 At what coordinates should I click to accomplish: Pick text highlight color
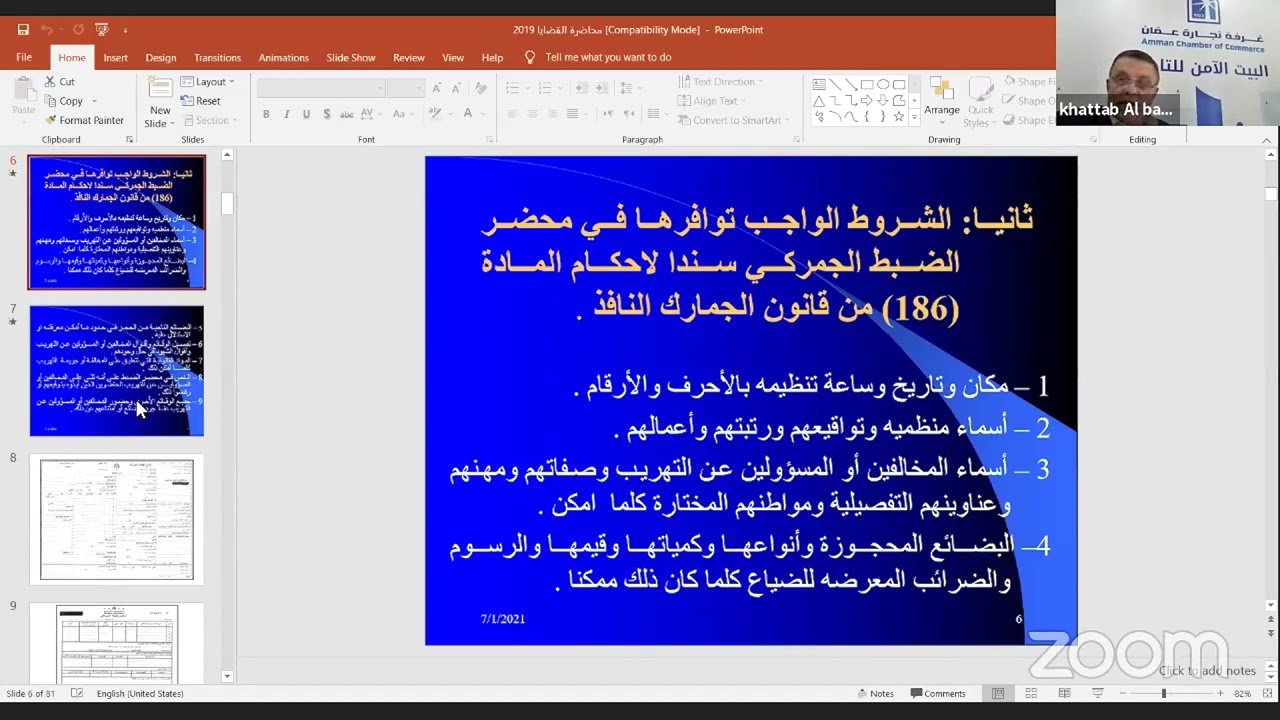pyautogui.click(x=438, y=114)
